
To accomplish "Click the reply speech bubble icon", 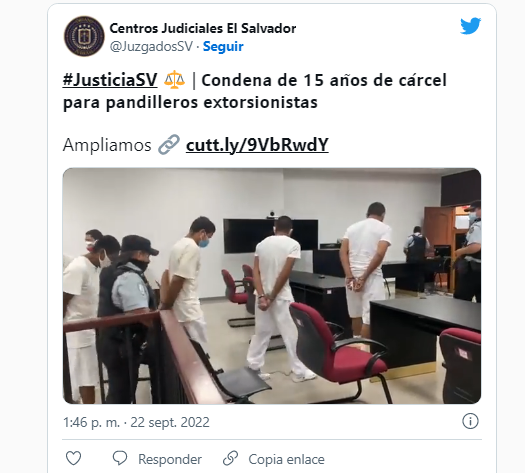I will (x=120, y=458).
